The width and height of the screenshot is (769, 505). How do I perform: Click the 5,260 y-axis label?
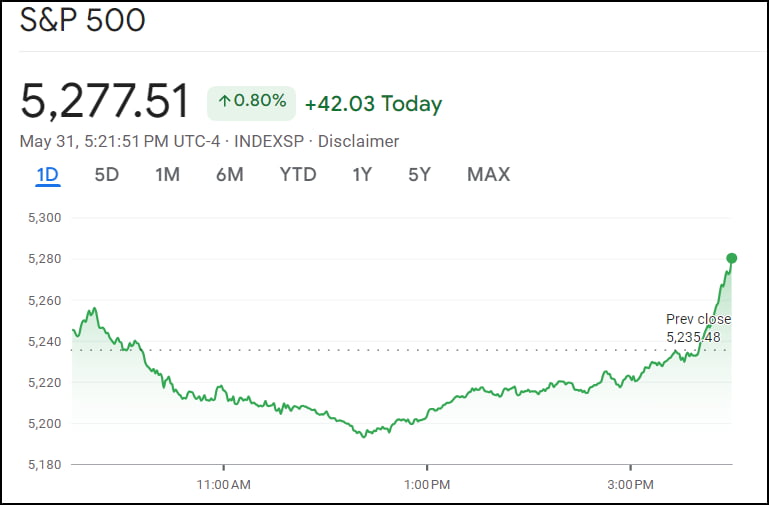click(45, 300)
